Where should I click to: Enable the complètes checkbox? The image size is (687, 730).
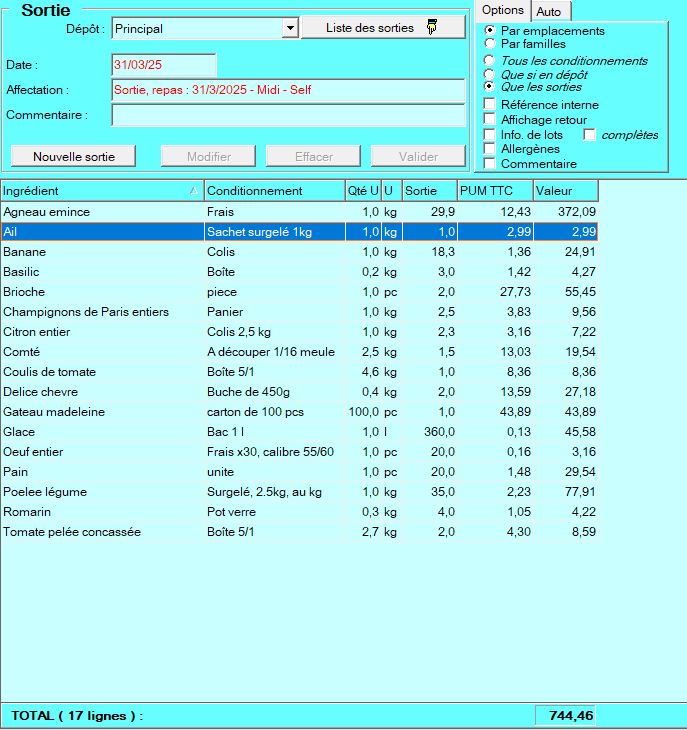590,135
